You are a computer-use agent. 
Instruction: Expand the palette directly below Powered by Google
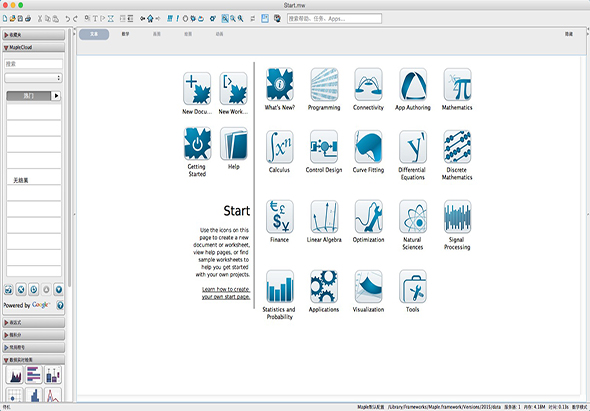[x=33, y=323]
